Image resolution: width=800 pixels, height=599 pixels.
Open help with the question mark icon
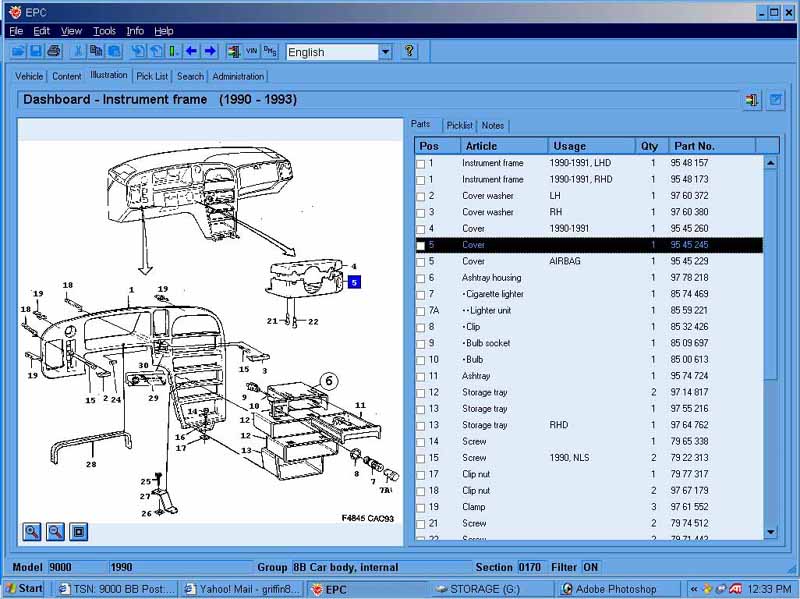409,51
